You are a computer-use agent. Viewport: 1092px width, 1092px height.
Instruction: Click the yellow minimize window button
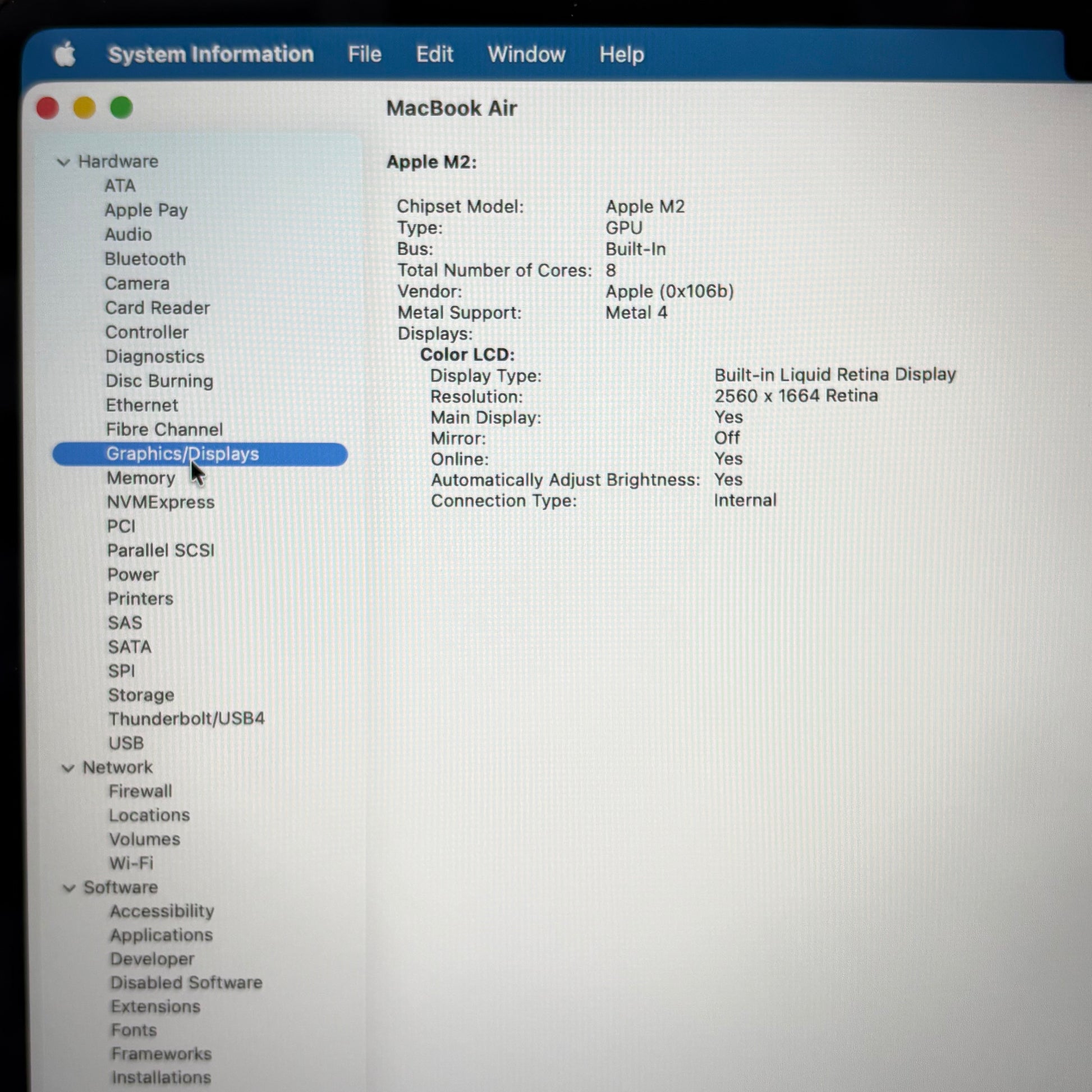(x=84, y=107)
